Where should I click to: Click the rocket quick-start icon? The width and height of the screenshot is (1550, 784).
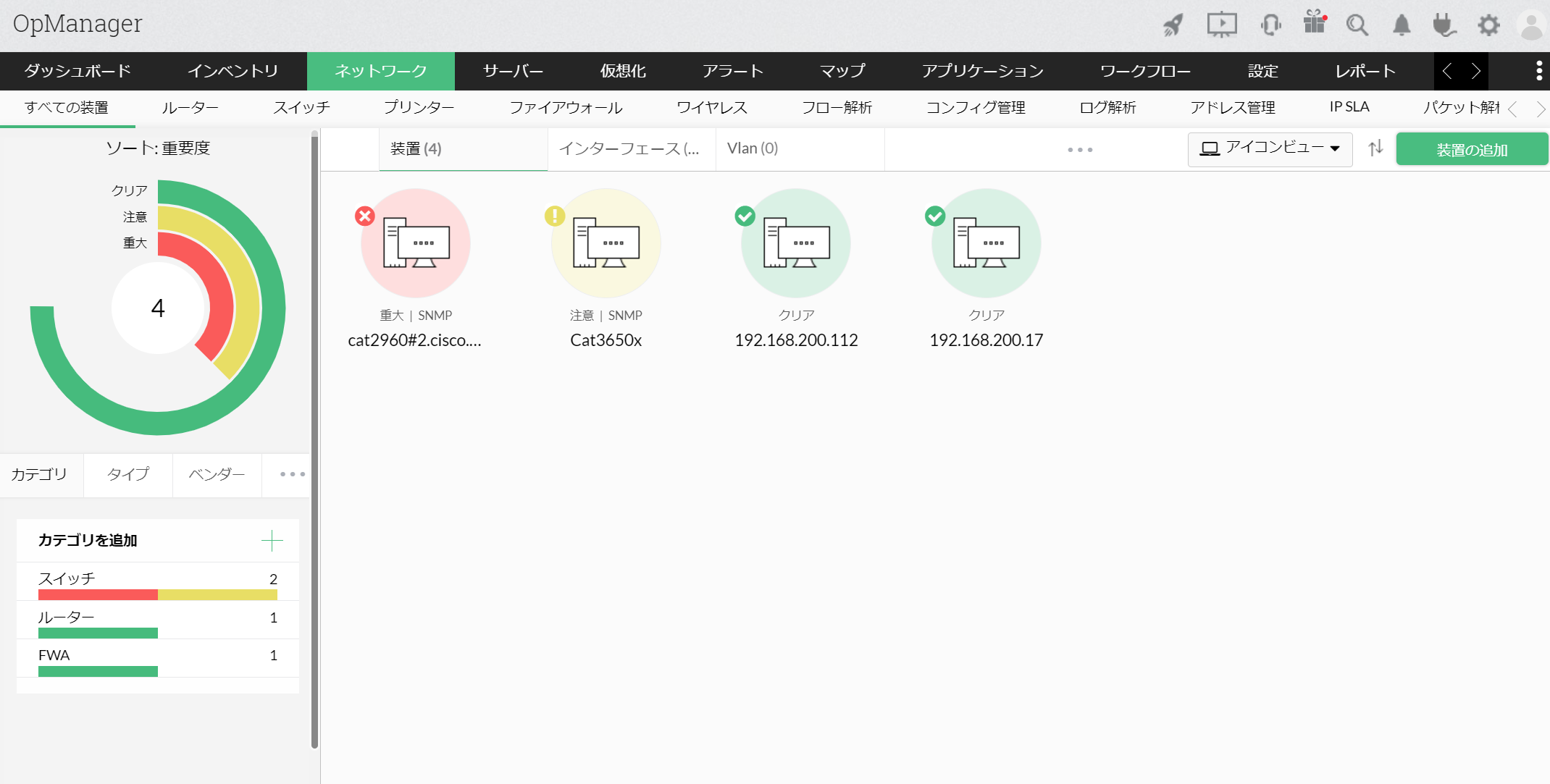(x=1173, y=25)
